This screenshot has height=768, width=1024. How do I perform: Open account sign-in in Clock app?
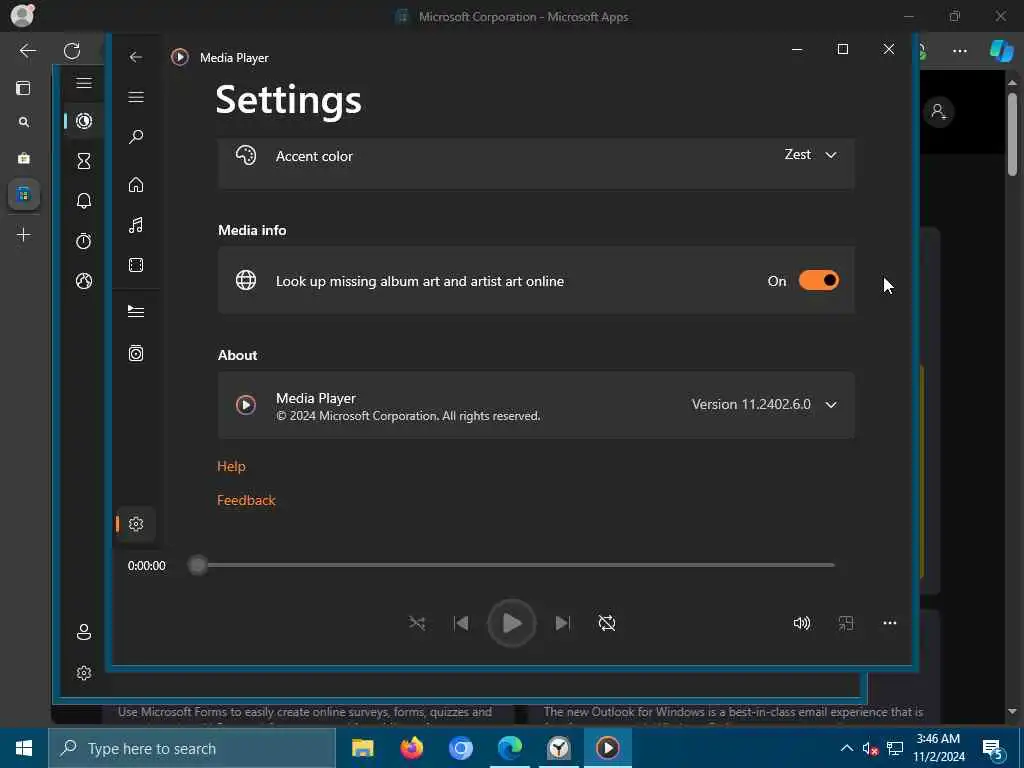[x=84, y=632]
